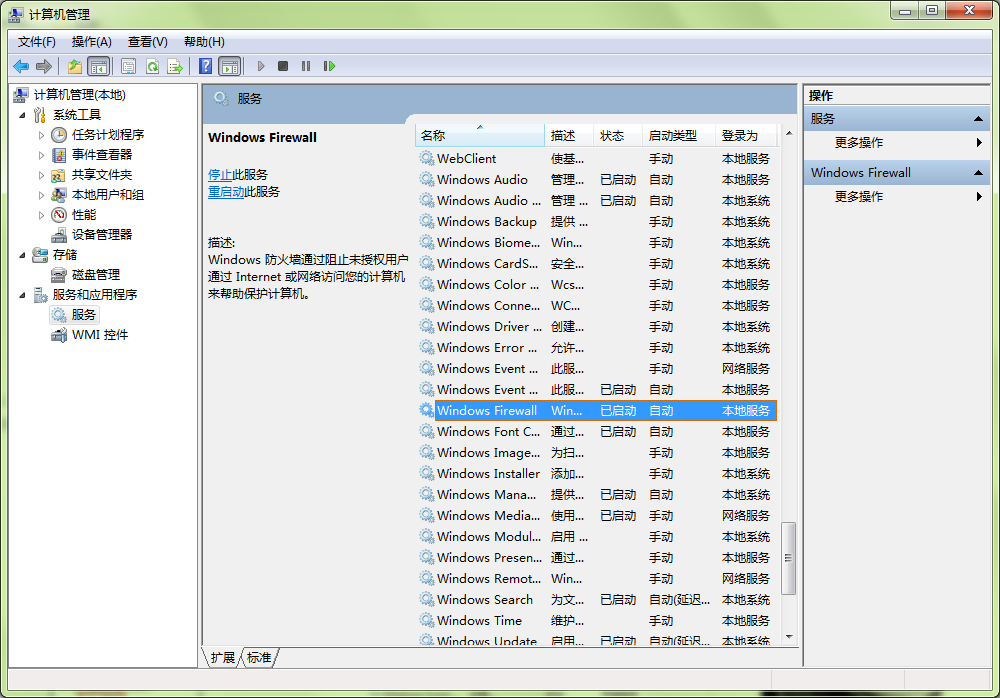
Task: Expand the 性能 node
Action: tap(41, 215)
